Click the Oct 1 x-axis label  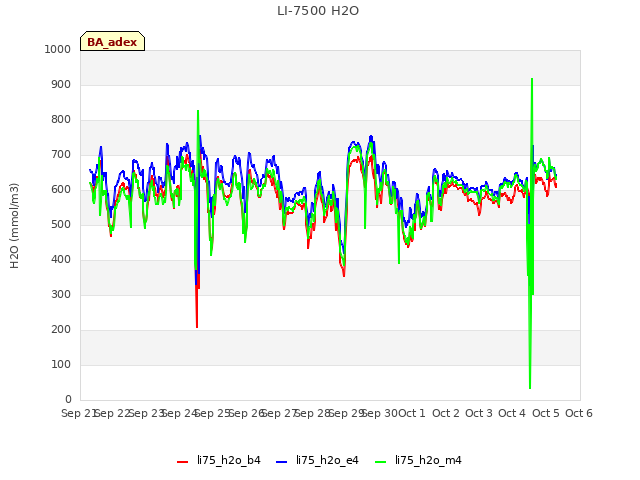pos(412,413)
